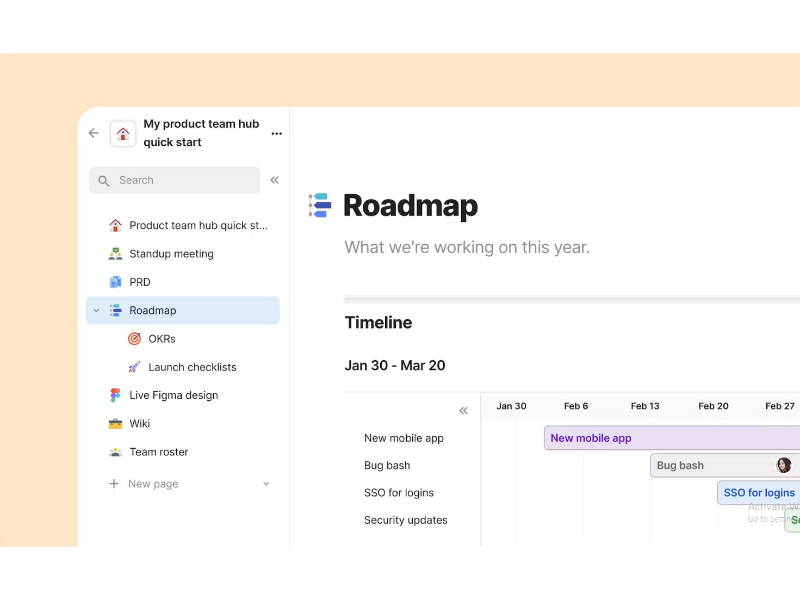The height and width of the screenshot is (600, 800).
Task: Click Bug bash in task list
Action: 387,465
